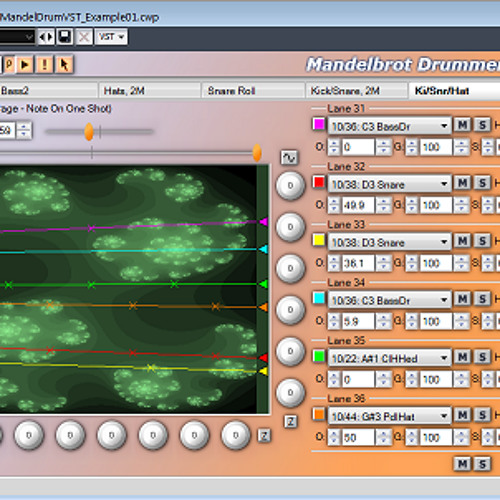Open the Lane 34 C3 BassDr note dropdown

[x=389, y=300]
